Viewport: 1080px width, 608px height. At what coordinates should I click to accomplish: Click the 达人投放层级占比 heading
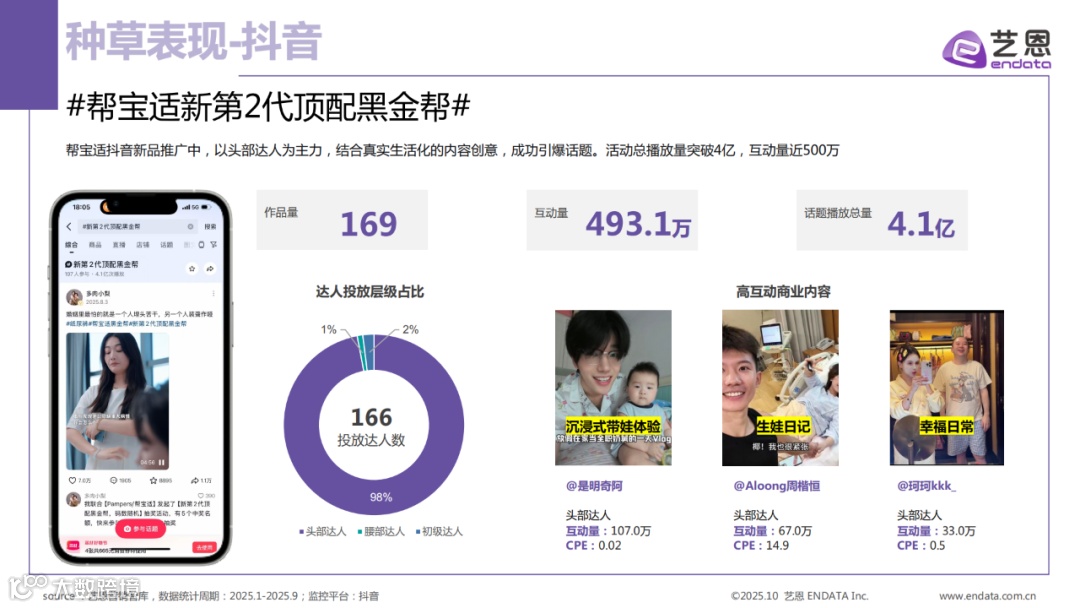pos(370,292)
